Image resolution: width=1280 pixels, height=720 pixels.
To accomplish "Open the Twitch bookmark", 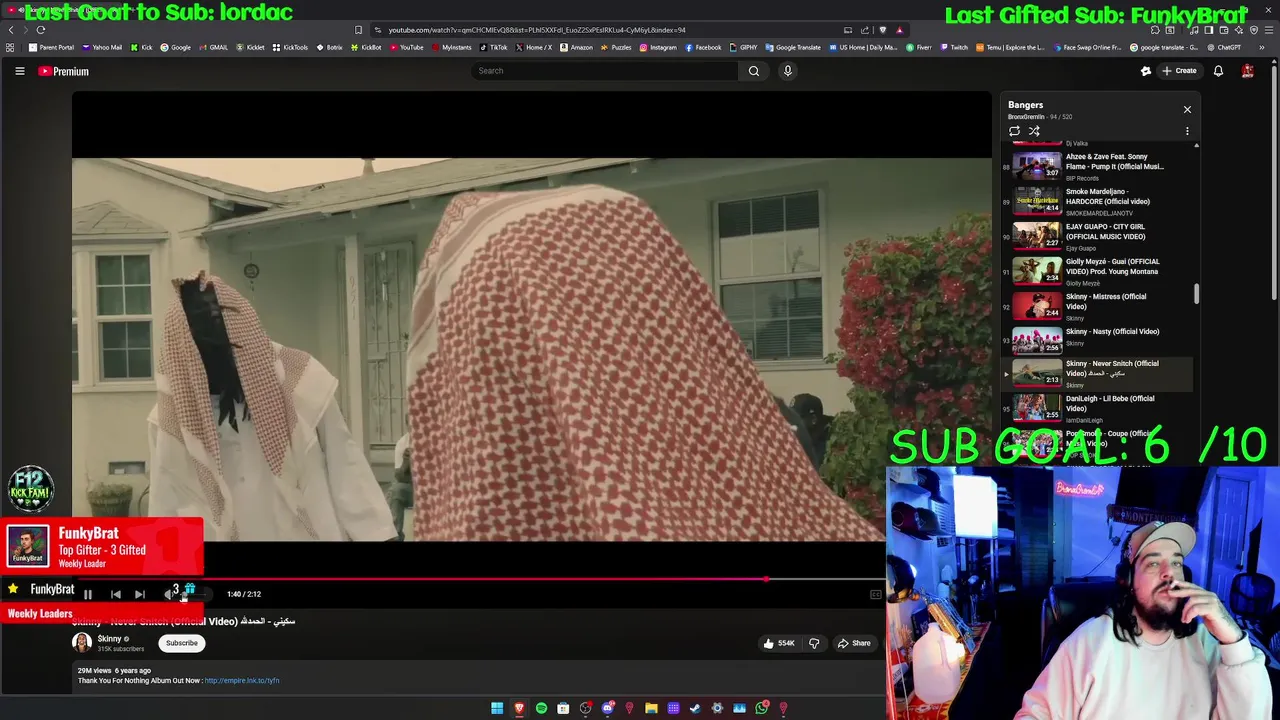I will coord(954,47).
